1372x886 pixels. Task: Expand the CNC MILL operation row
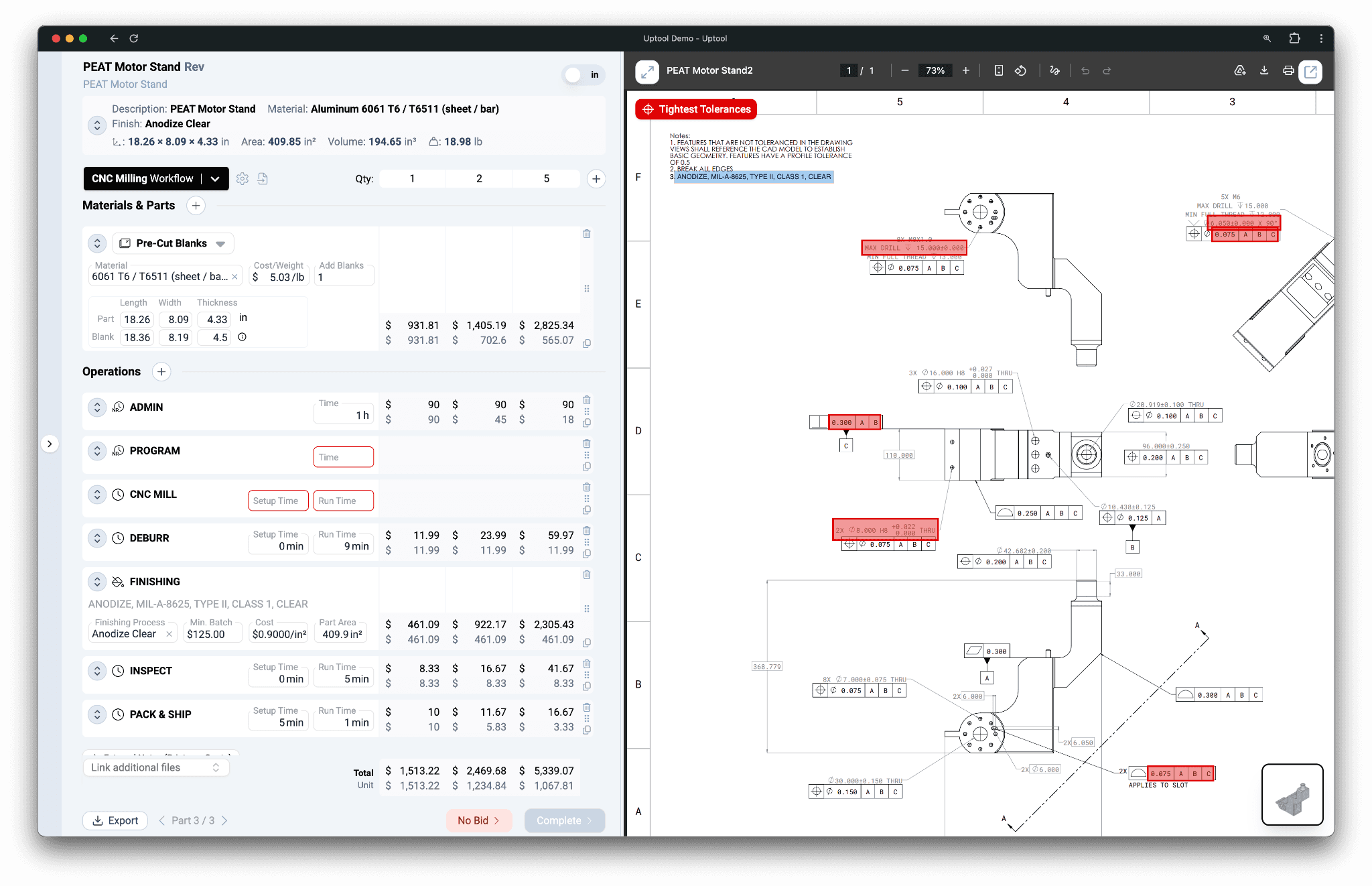tap(97, 494)
